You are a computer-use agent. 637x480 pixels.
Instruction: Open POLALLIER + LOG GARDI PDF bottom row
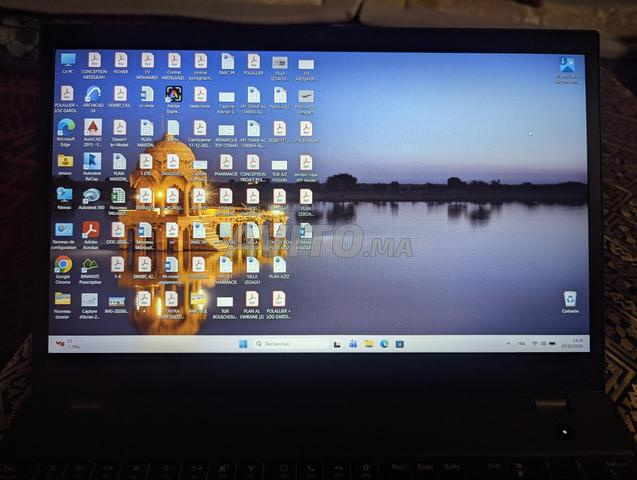pyautogui.click(x=279, y=305)
